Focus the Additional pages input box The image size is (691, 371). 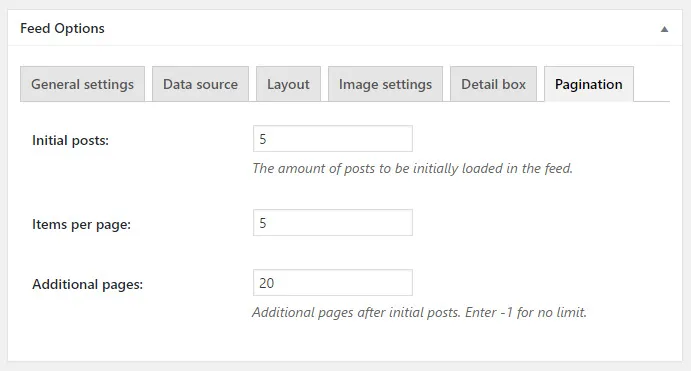point(333,282)
